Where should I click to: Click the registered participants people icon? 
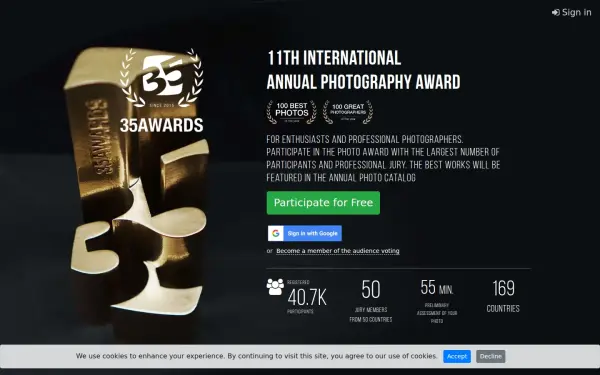275,287
